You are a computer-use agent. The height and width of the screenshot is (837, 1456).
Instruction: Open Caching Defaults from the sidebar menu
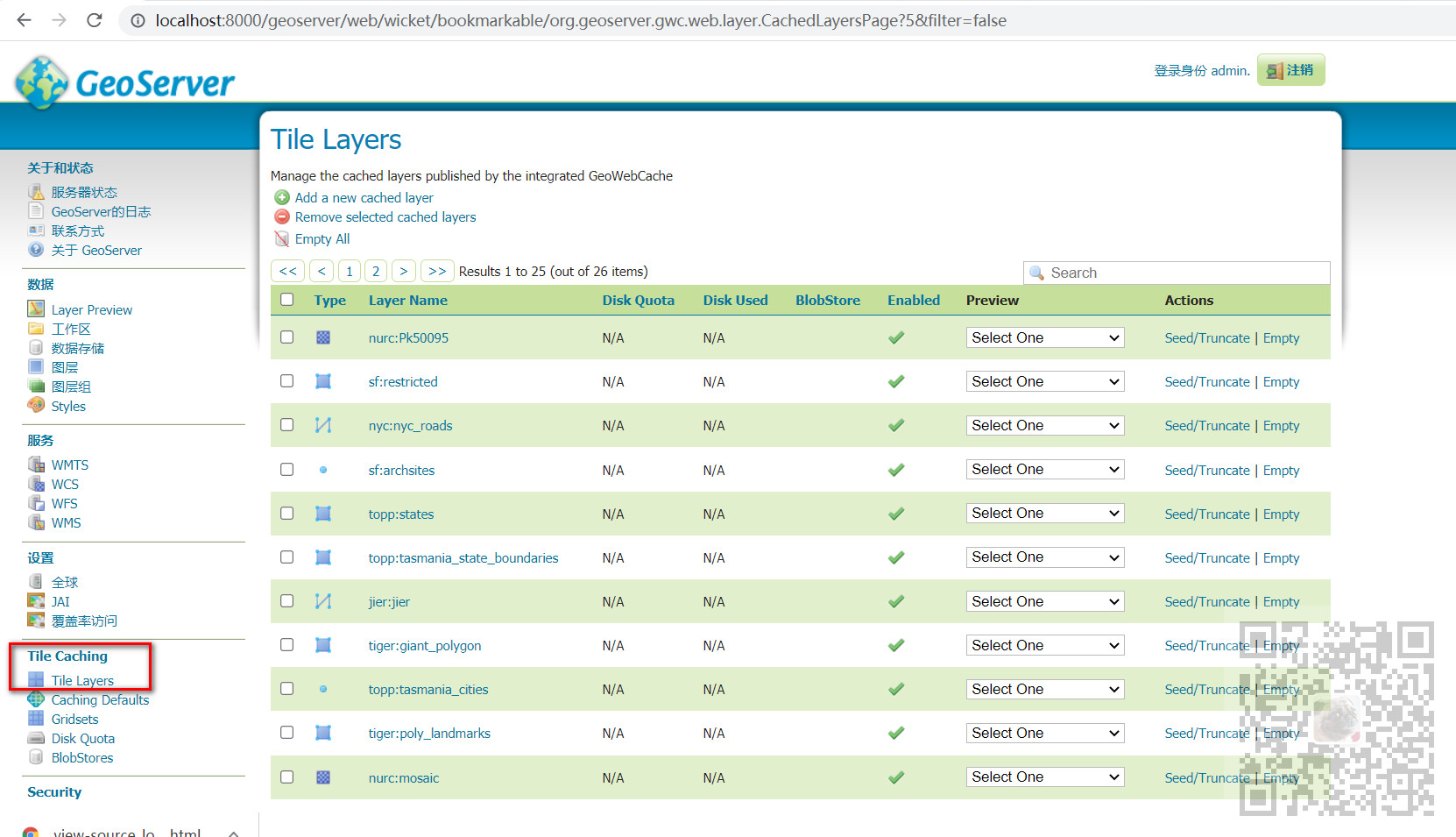tap(100, 699)
